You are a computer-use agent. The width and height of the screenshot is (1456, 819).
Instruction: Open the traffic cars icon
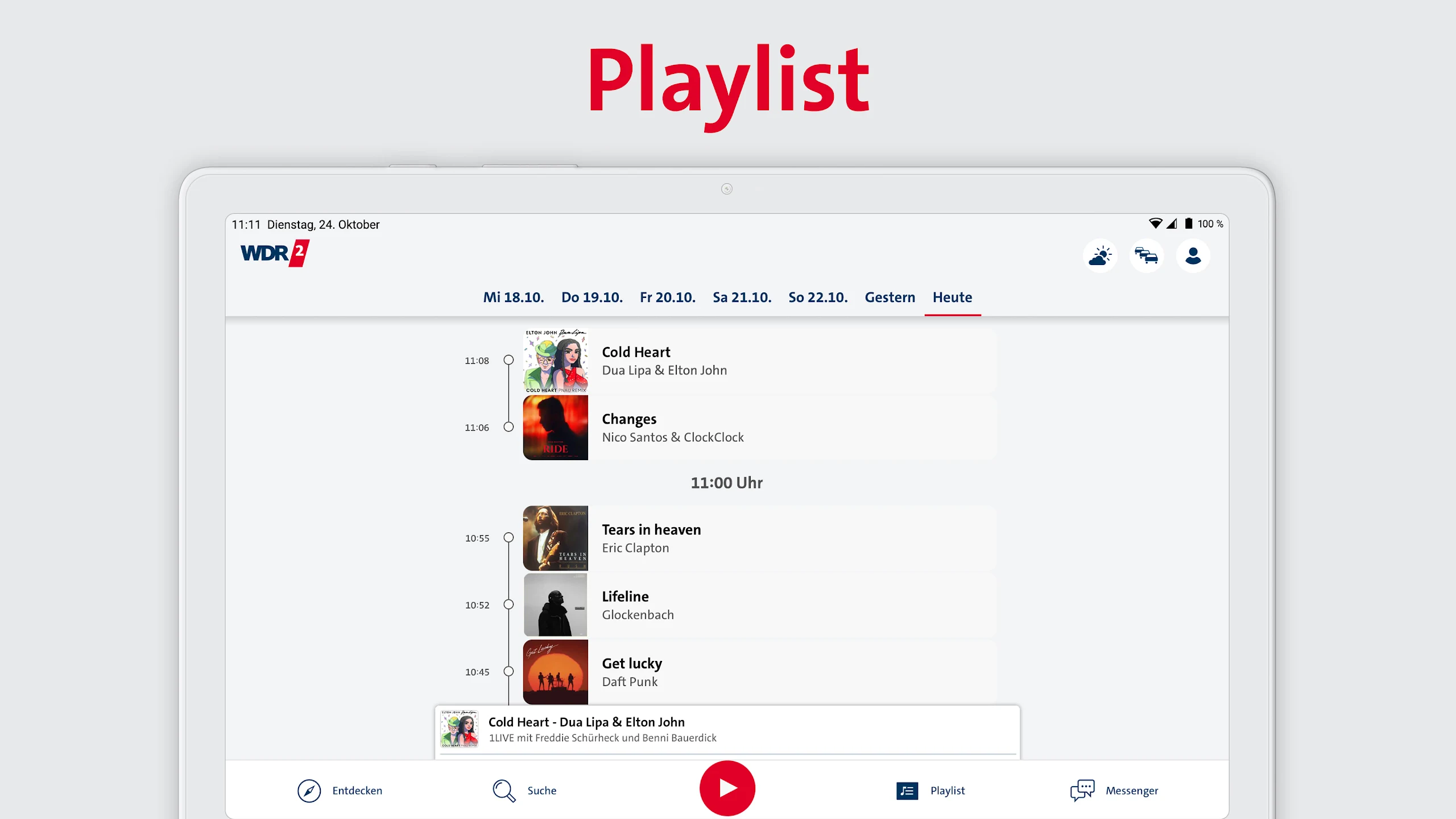pos(1147,256)
